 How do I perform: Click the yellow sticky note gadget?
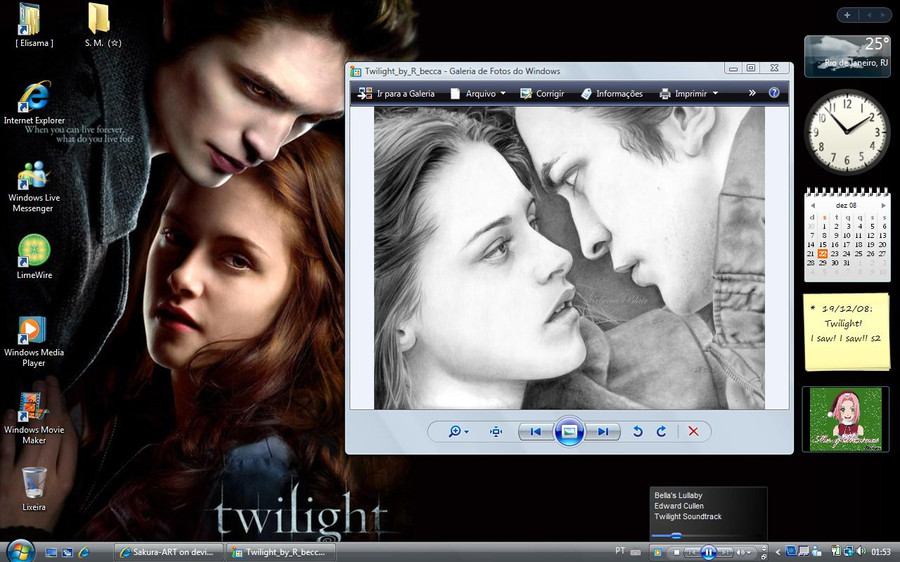tap(847, 332)
